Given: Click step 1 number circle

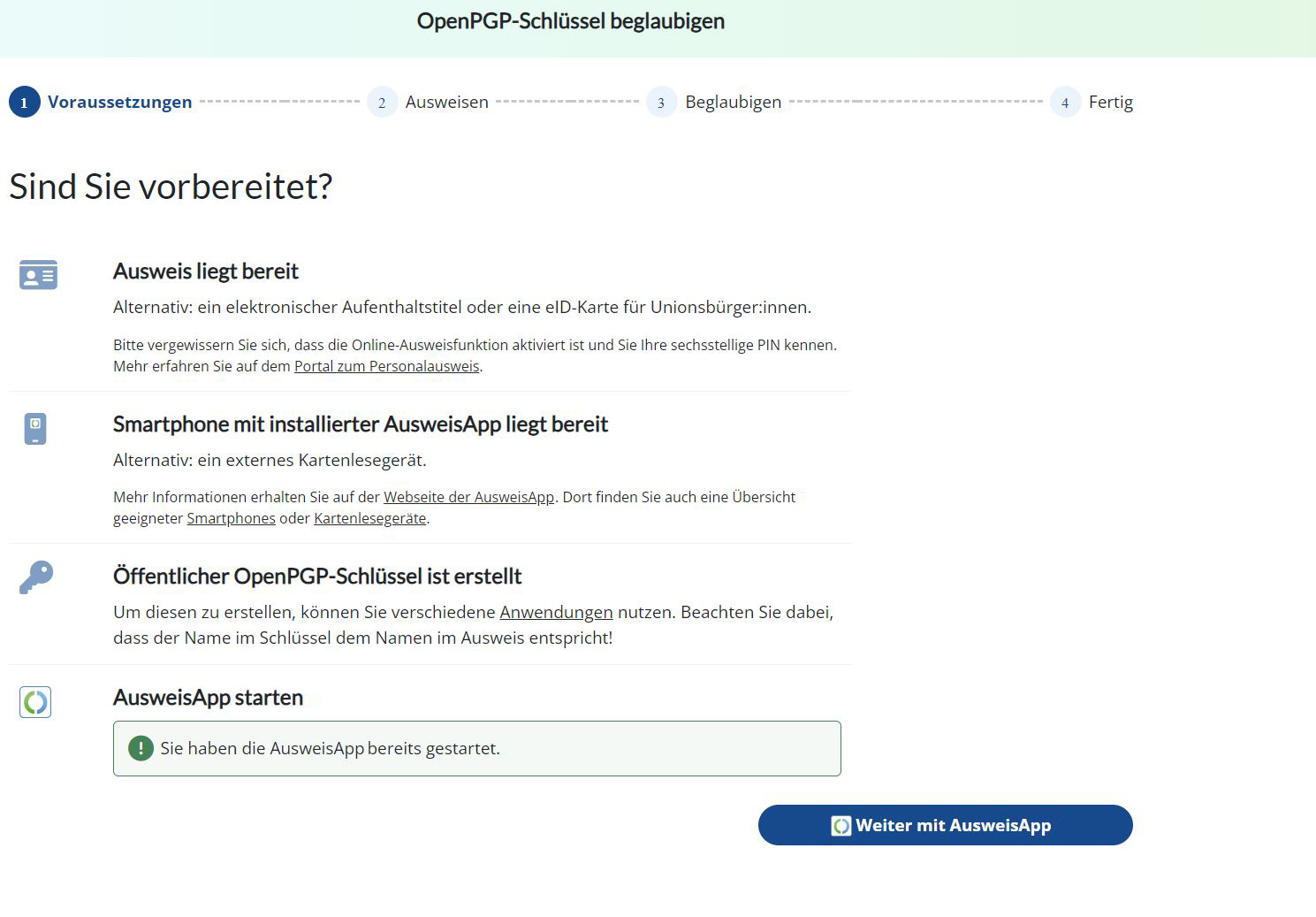Looking at the screenshot, I should tap(24, 102).
